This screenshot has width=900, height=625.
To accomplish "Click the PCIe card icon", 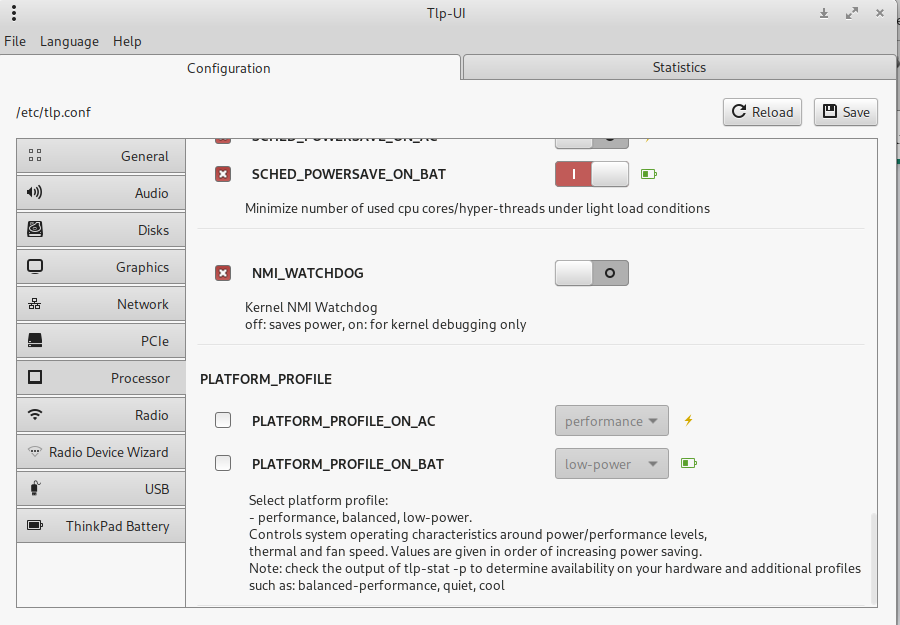I will (x=35, y=340).
